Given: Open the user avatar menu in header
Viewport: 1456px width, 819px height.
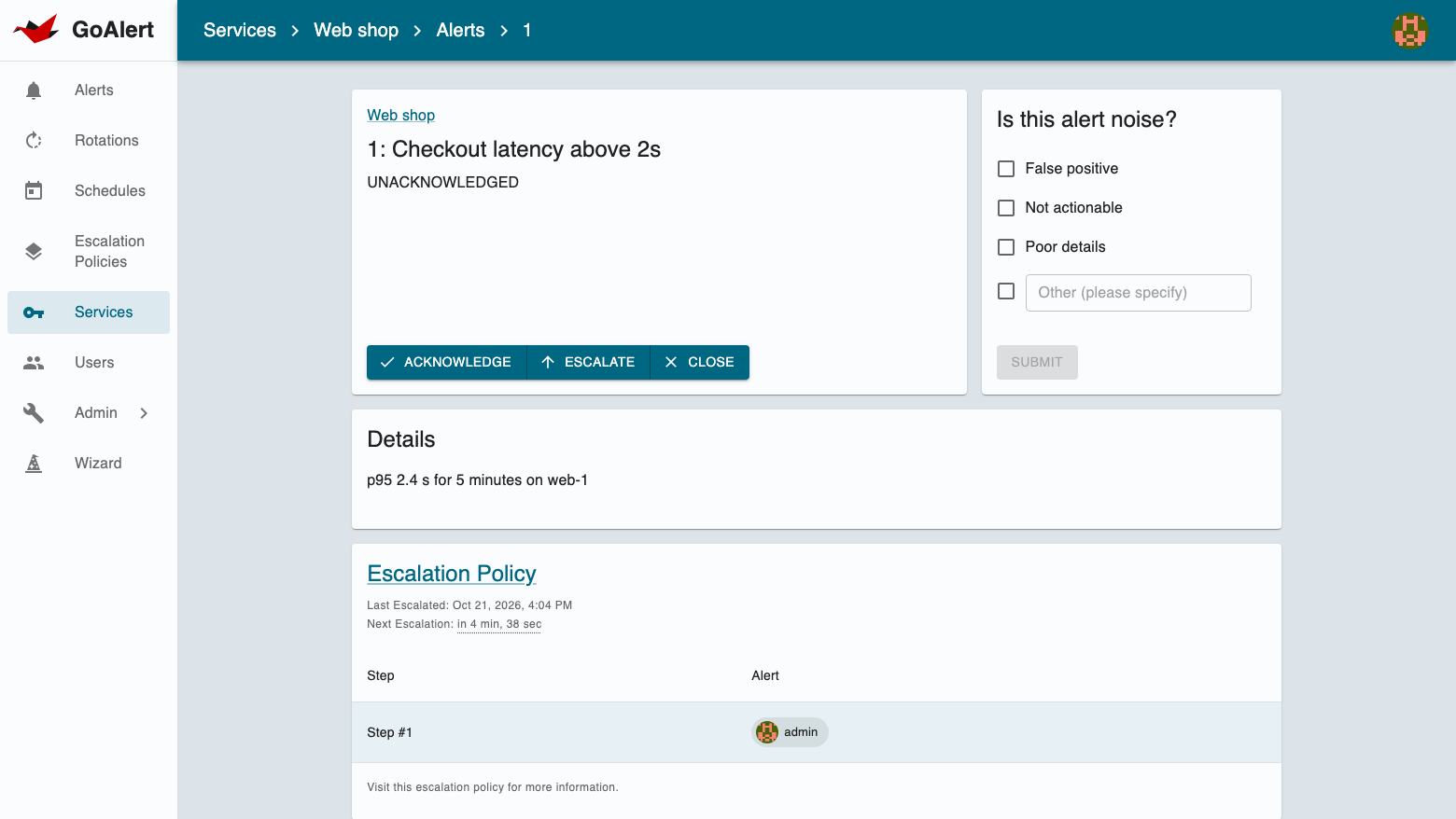Looking at the screenshot, I should (x=1410, y=31).
